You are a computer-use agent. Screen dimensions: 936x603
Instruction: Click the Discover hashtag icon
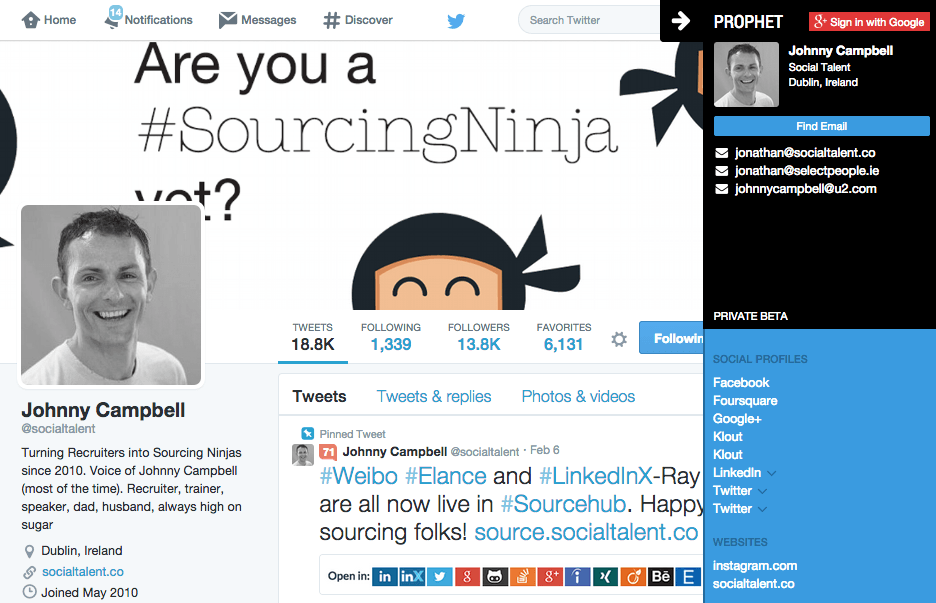coord(331,21)
